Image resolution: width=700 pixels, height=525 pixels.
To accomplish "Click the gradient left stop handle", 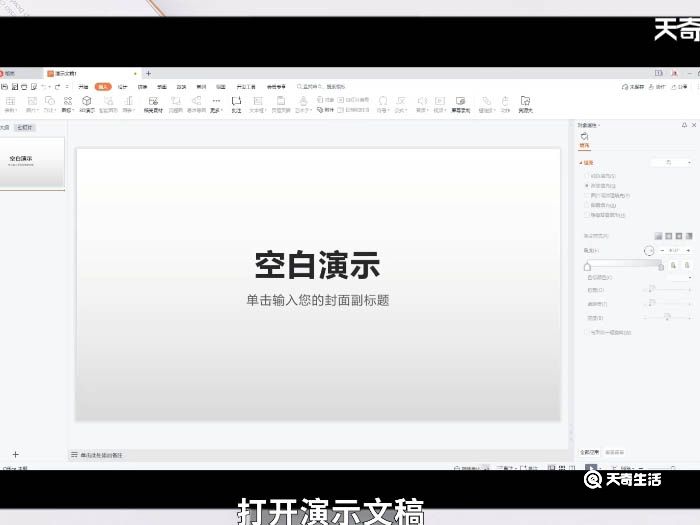I will click(x=588, y=267).
